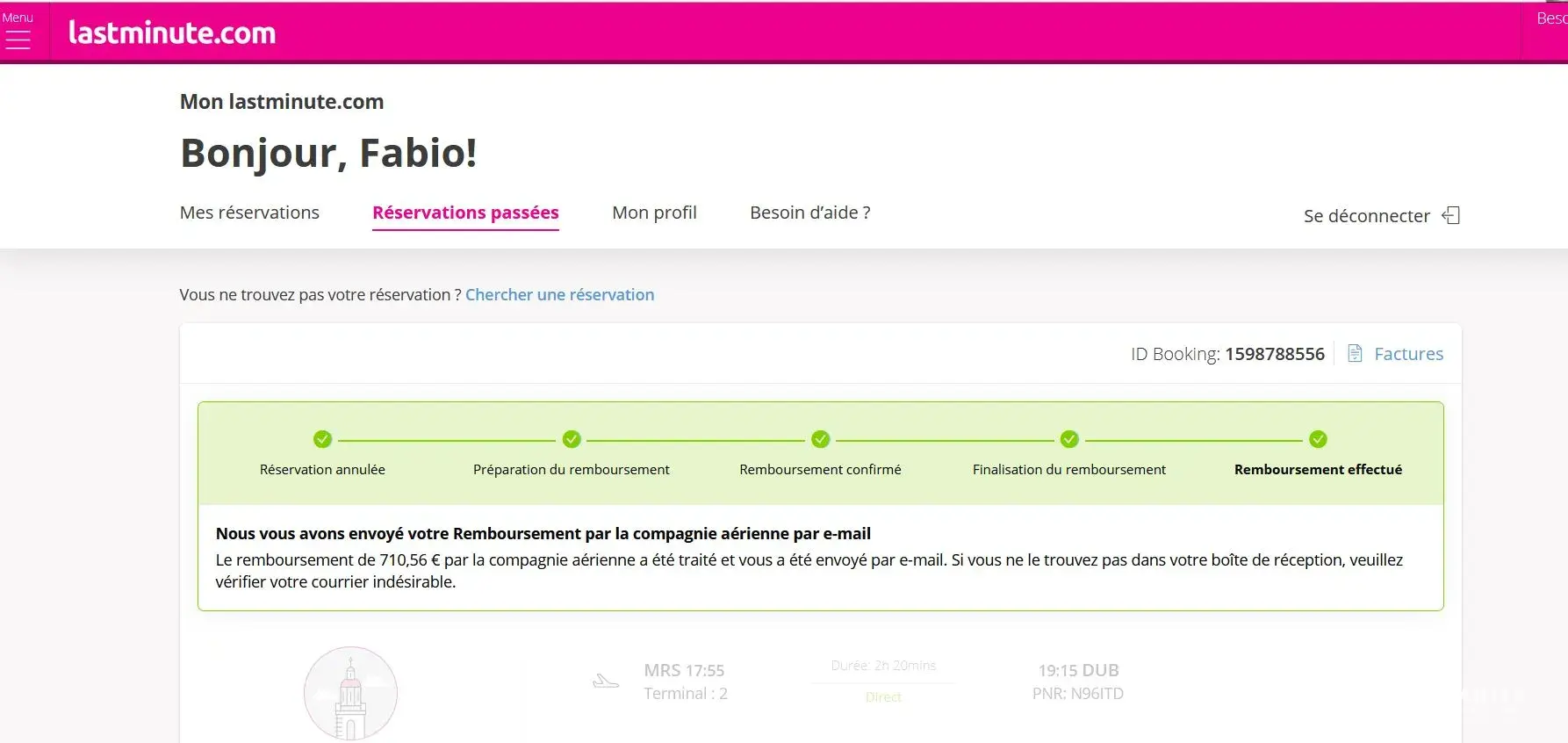Click the lastminute.com logo
1568x743 pixels.
(172, 32)
